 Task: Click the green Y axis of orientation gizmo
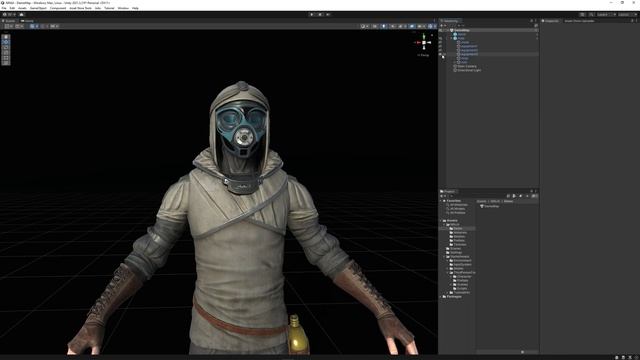tap(424, 36)
